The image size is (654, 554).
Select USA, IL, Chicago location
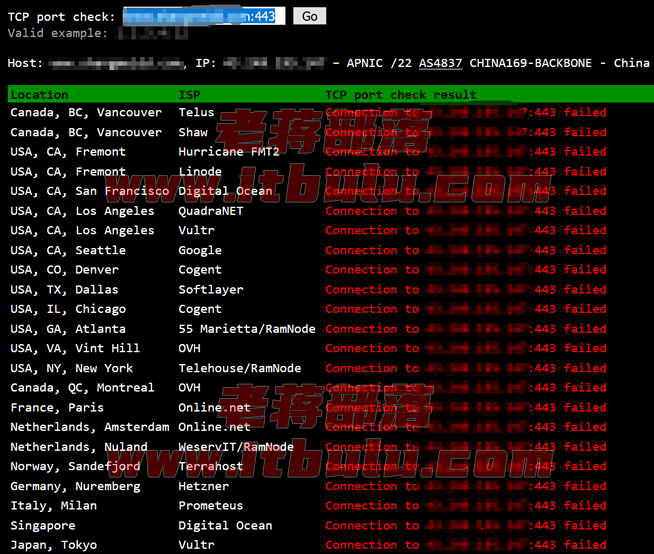68,309
